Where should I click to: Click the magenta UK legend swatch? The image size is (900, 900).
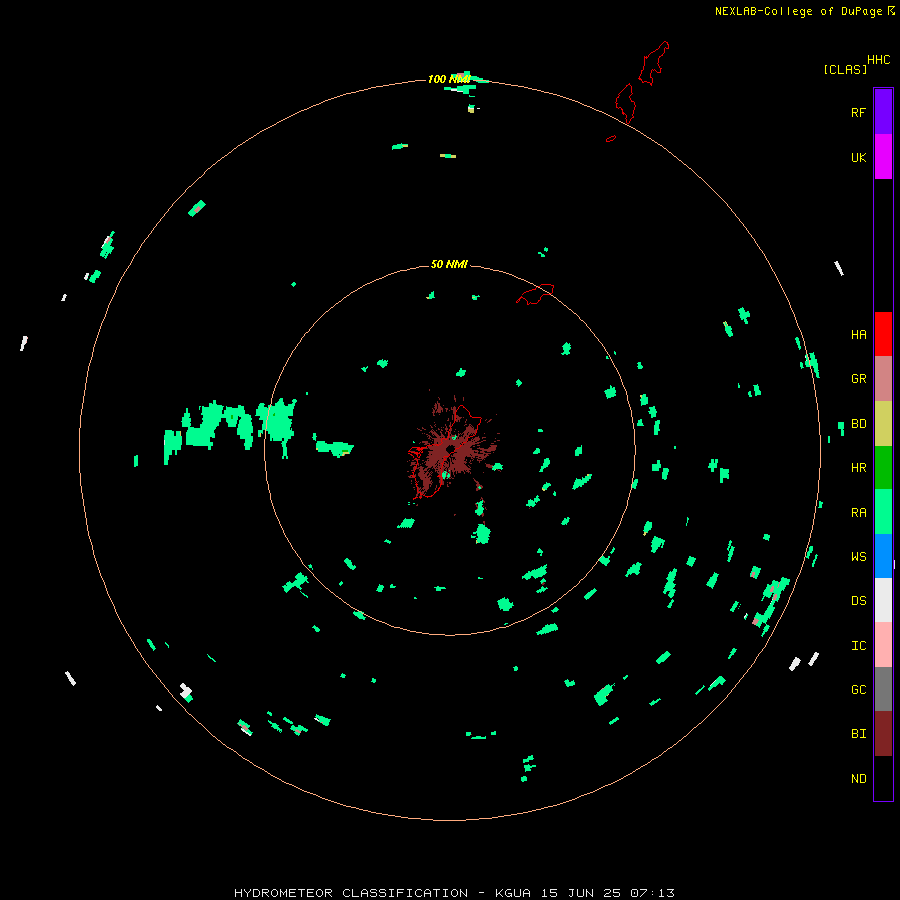pyautogui.click(x=883, y=157)
